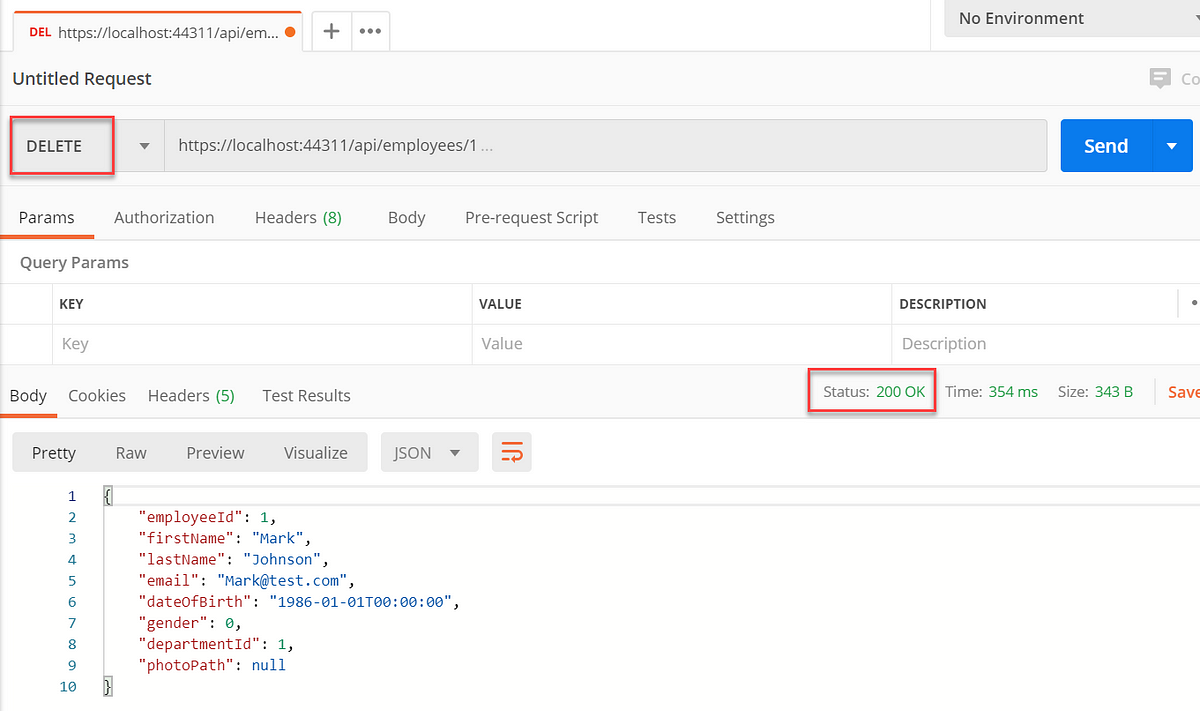Screen dimensions: 1200x711
Task: Expand the DELETE method dropdown
Action: [x=145, y=146]
